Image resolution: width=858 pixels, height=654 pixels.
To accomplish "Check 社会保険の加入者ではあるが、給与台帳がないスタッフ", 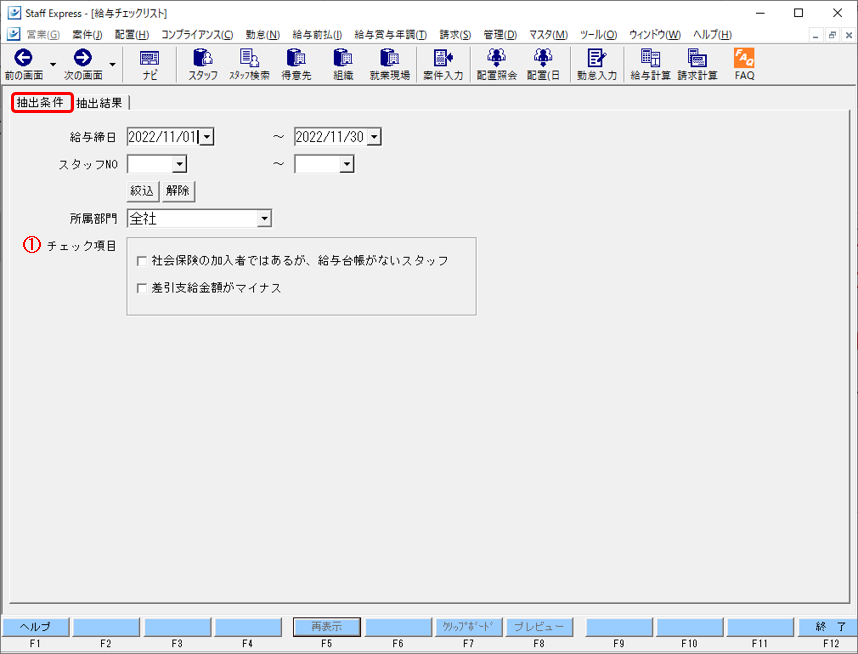I will click(x=142, y=261).
